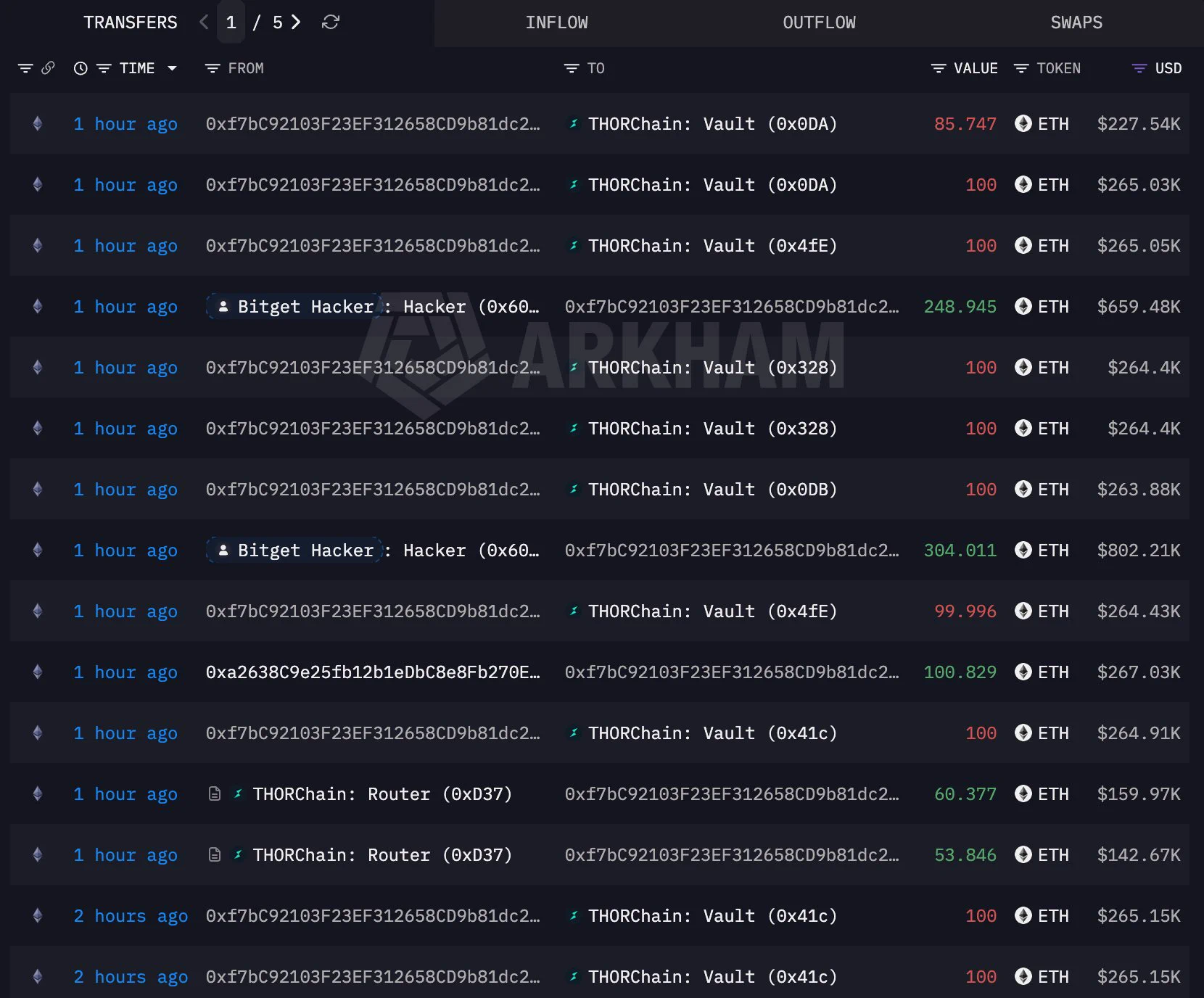Open sender address 0xa2638C9e25fb12b1eDbC8e8Fb270E…
The width and height of the screenshot is (1204, 998).
373,672
